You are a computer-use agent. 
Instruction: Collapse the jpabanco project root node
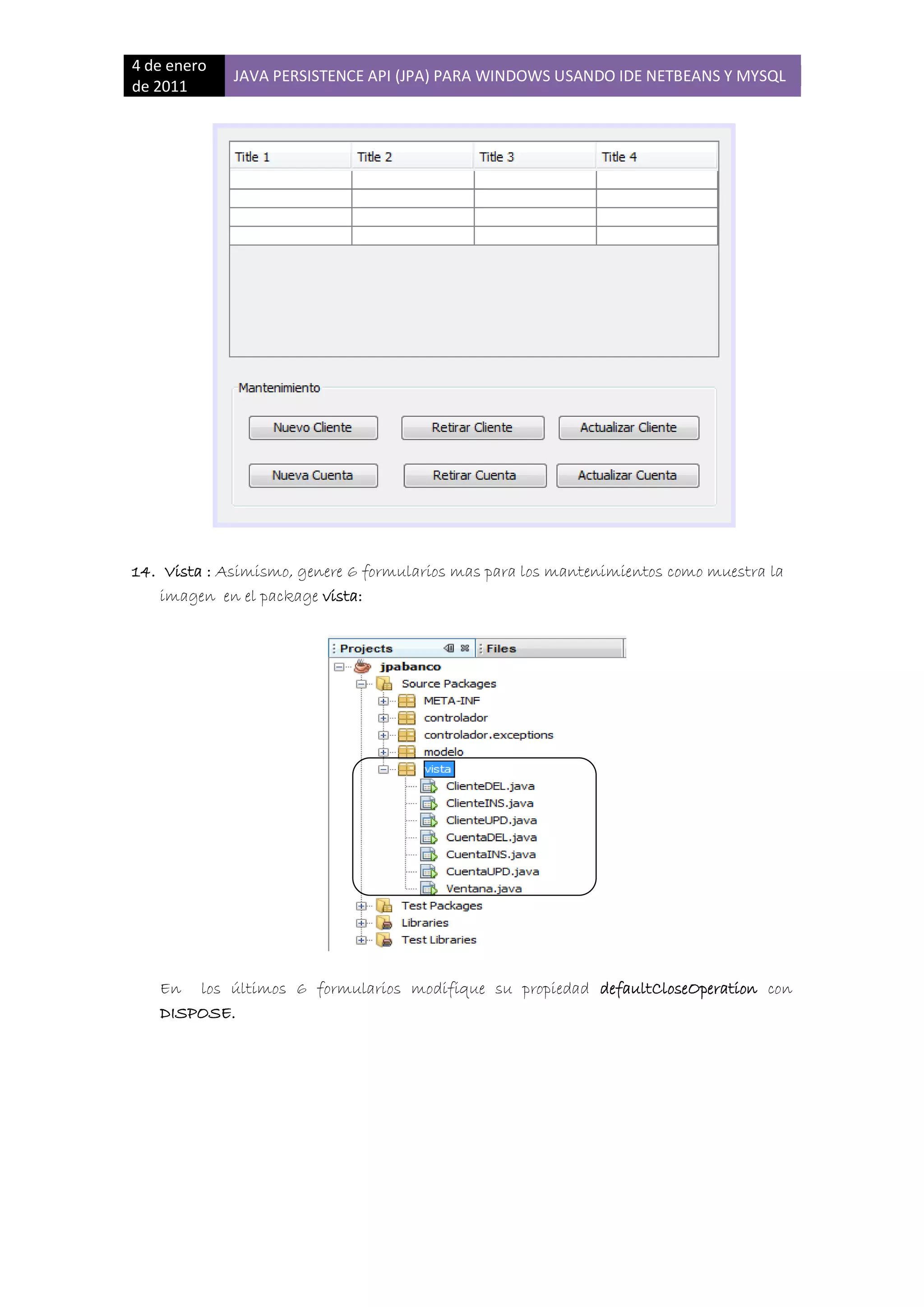tap(339, 667)
